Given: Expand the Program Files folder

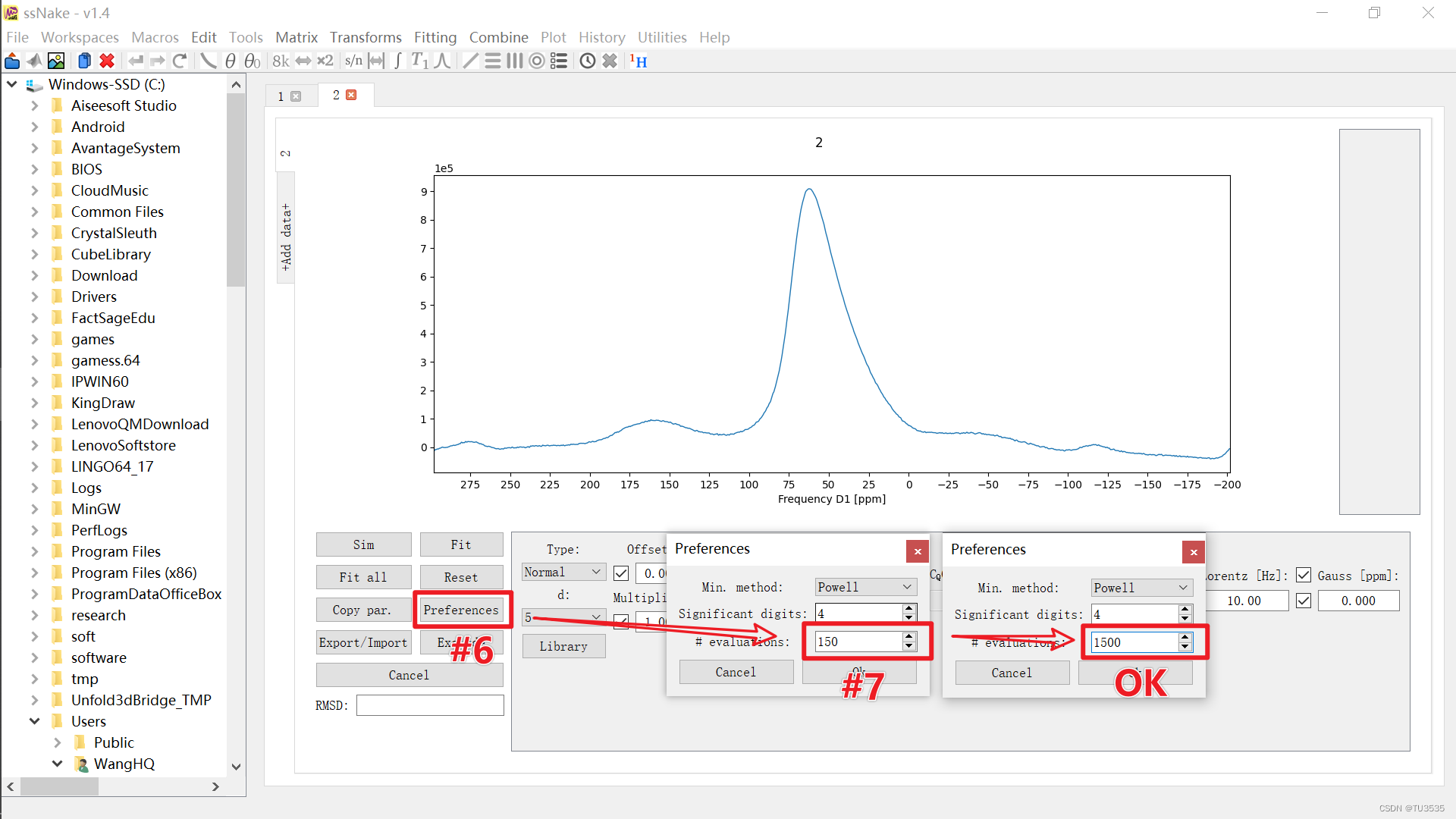Looking at the screenshot, I should (x=34, y=551).
